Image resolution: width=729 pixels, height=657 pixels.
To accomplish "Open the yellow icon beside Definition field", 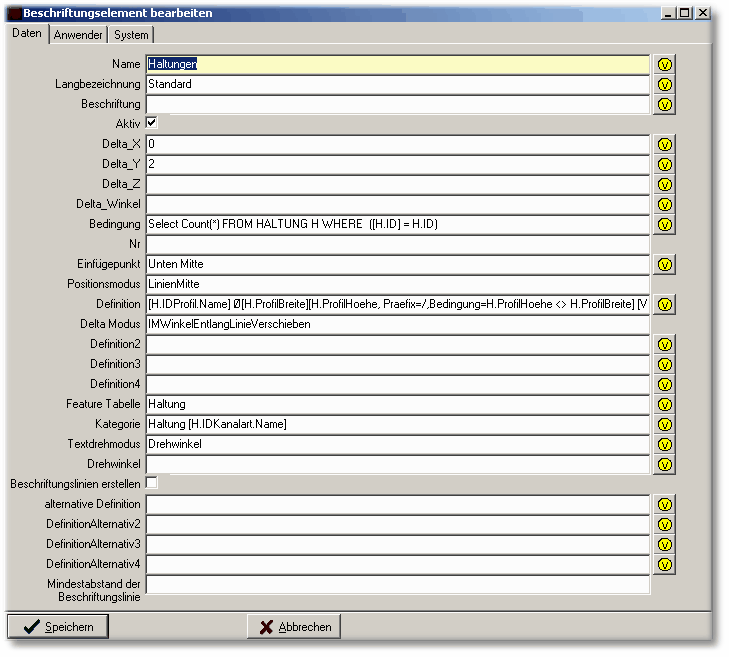I will point(664,304).
